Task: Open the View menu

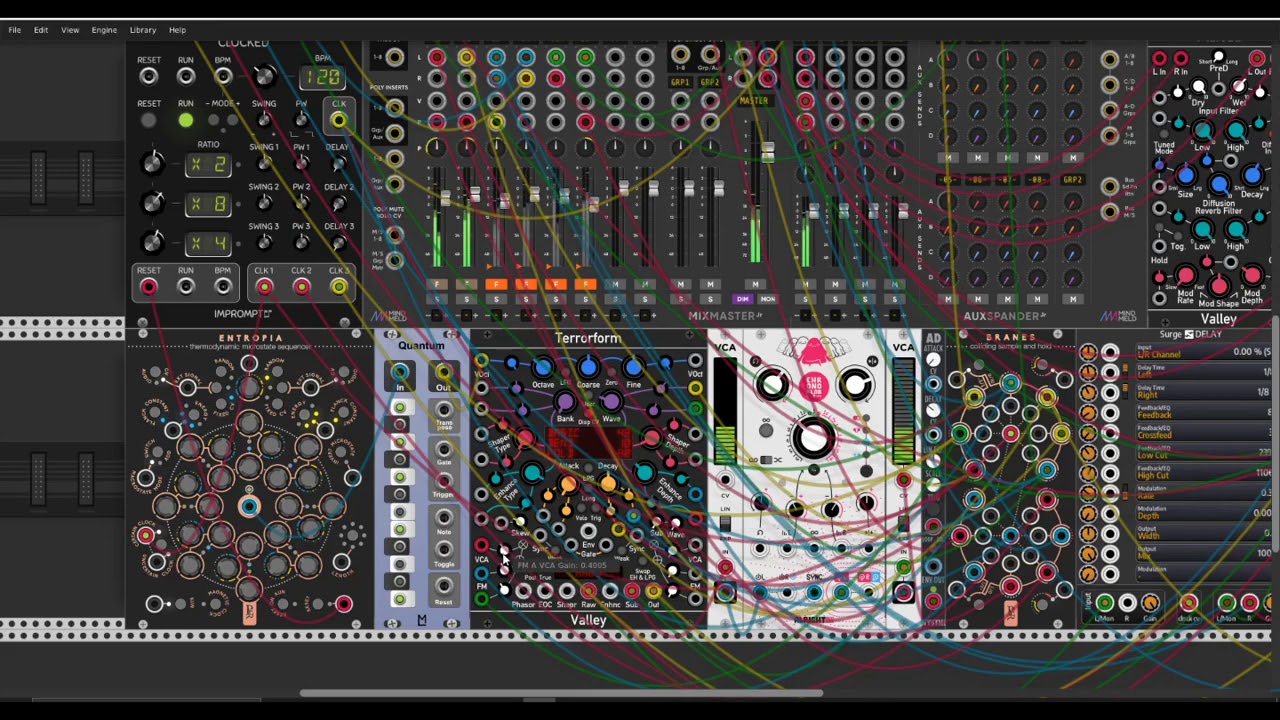Action: tap(70, 30)
